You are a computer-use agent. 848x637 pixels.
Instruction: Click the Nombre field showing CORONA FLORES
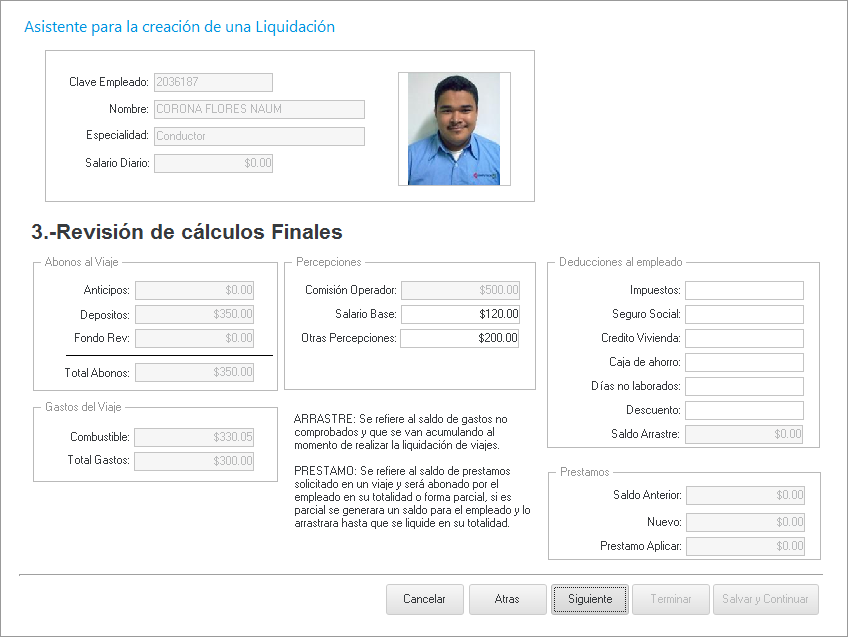tap(259, 109)
